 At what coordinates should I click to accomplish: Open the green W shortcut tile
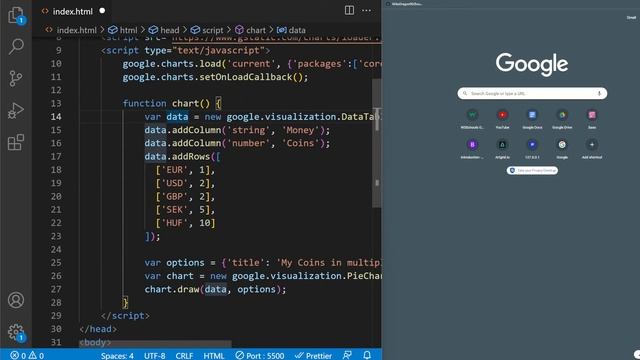click(472, 119)
